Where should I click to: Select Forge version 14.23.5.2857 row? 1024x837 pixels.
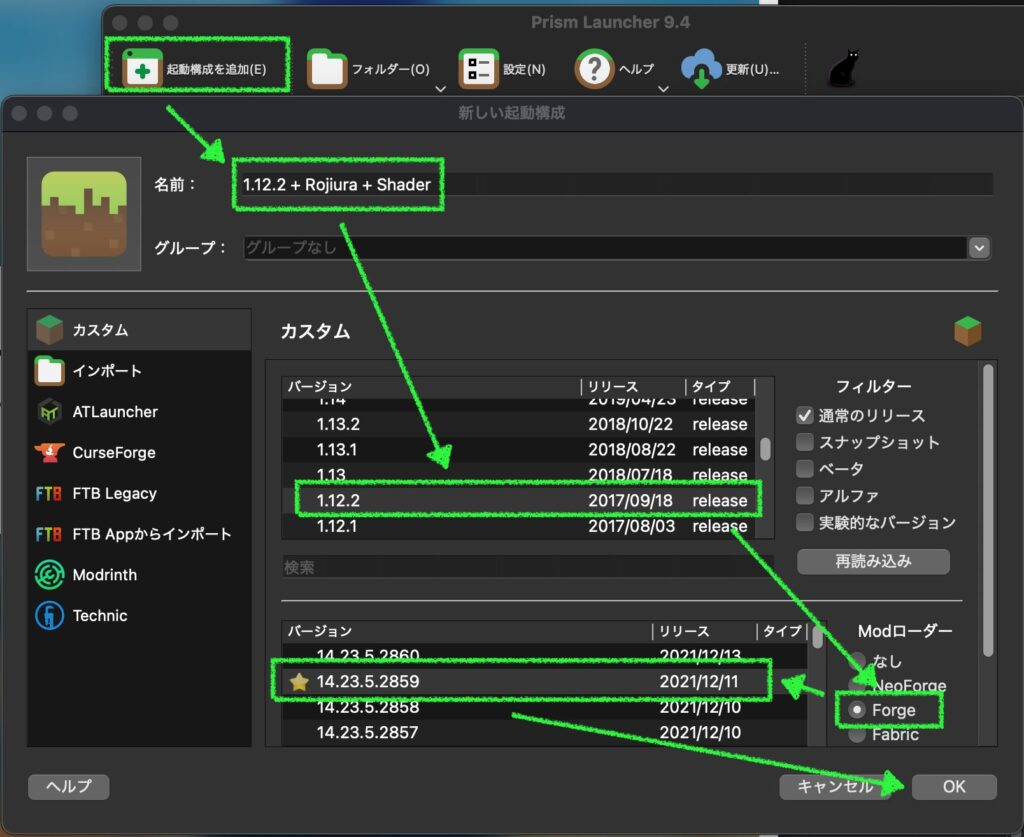pos(545,733)
